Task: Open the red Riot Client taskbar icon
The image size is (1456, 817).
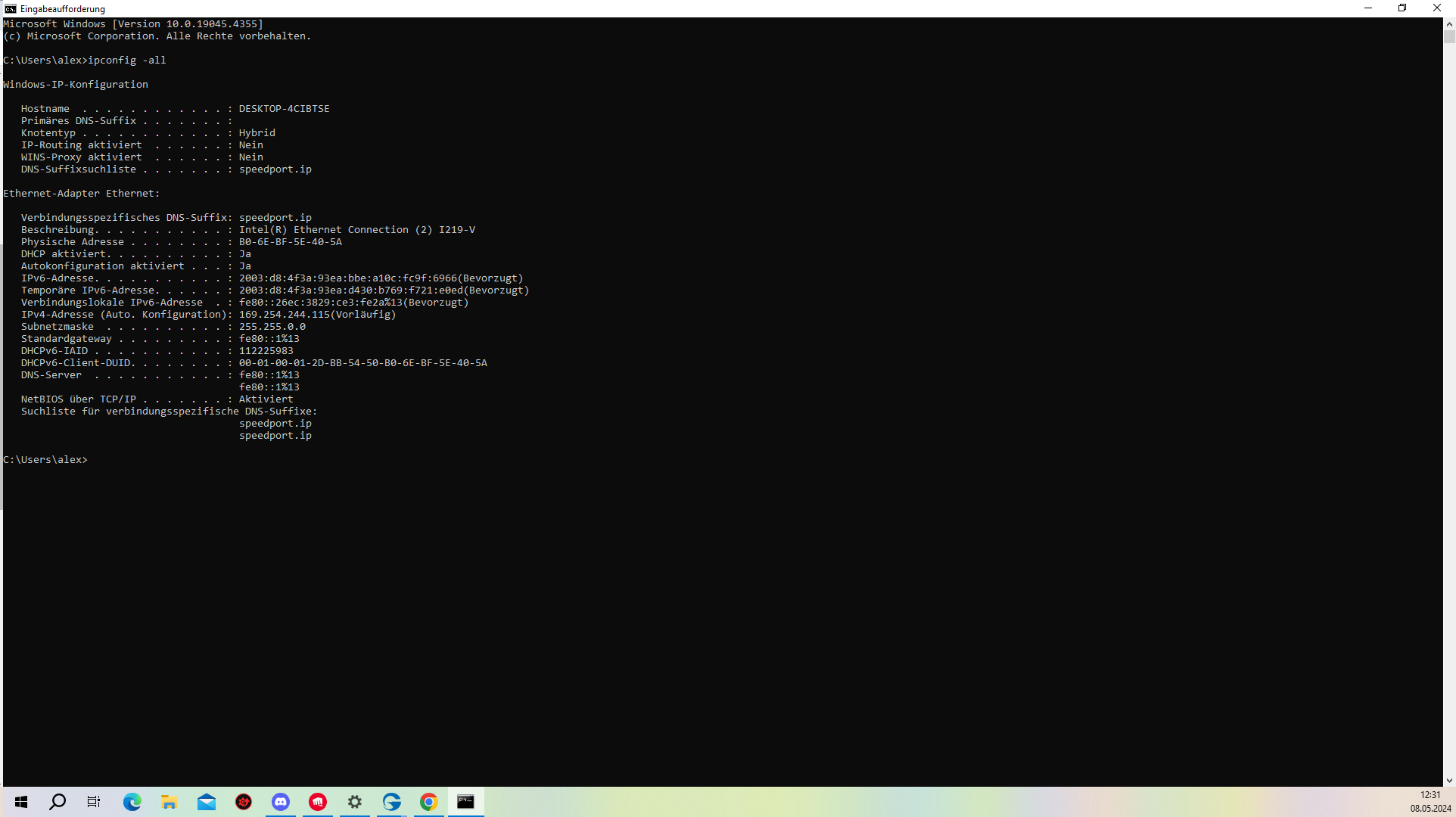Action: (318, 802)
